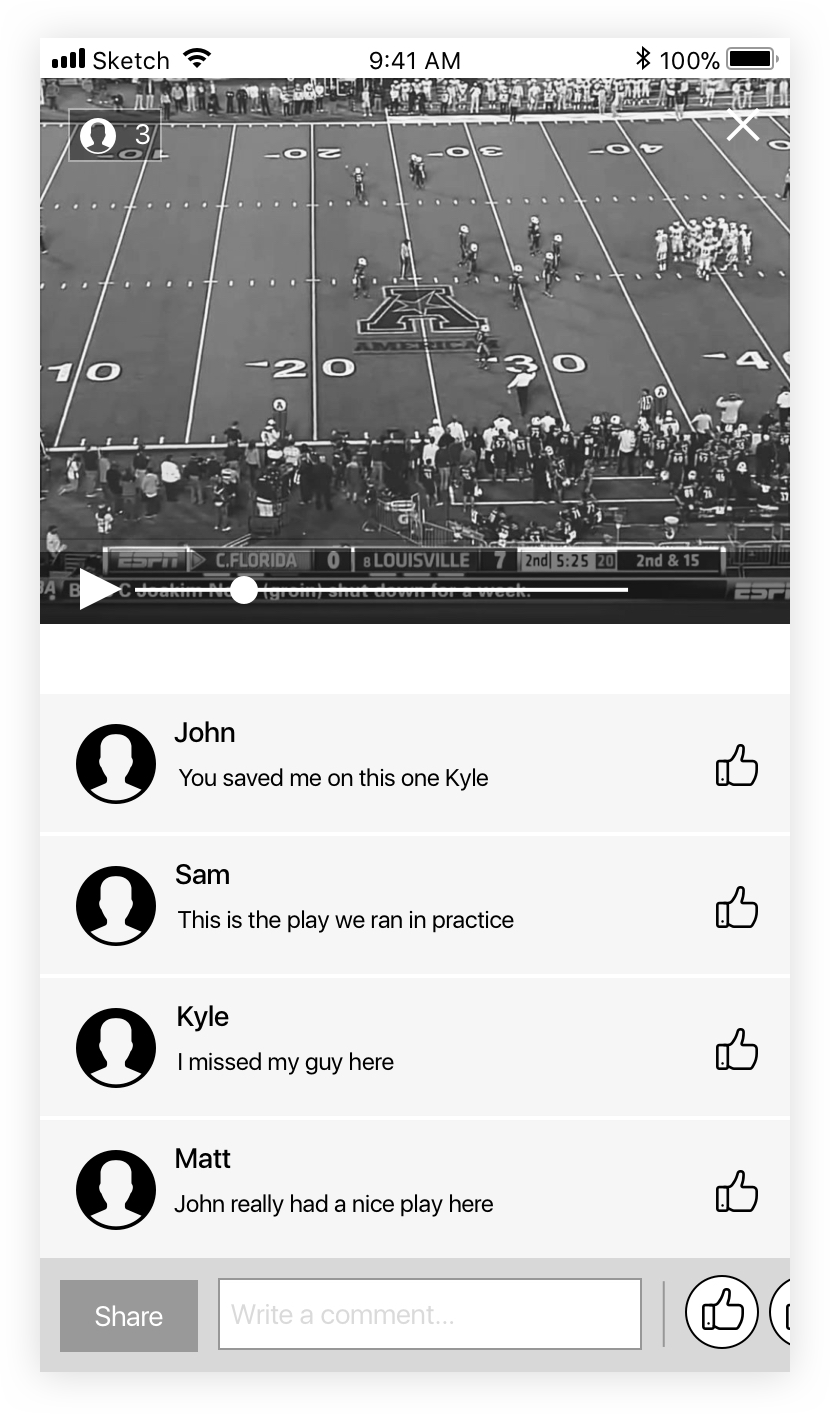Like Sam's comment with thumbs up
830x1414 pixels.
(737, 908)
